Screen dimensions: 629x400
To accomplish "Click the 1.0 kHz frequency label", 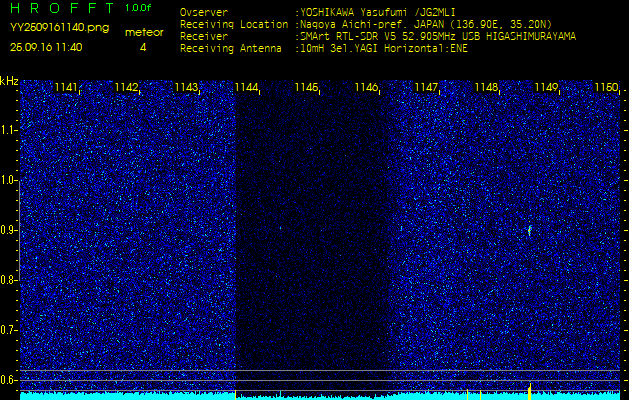I will pyautogui.click(x=7, y=181).
